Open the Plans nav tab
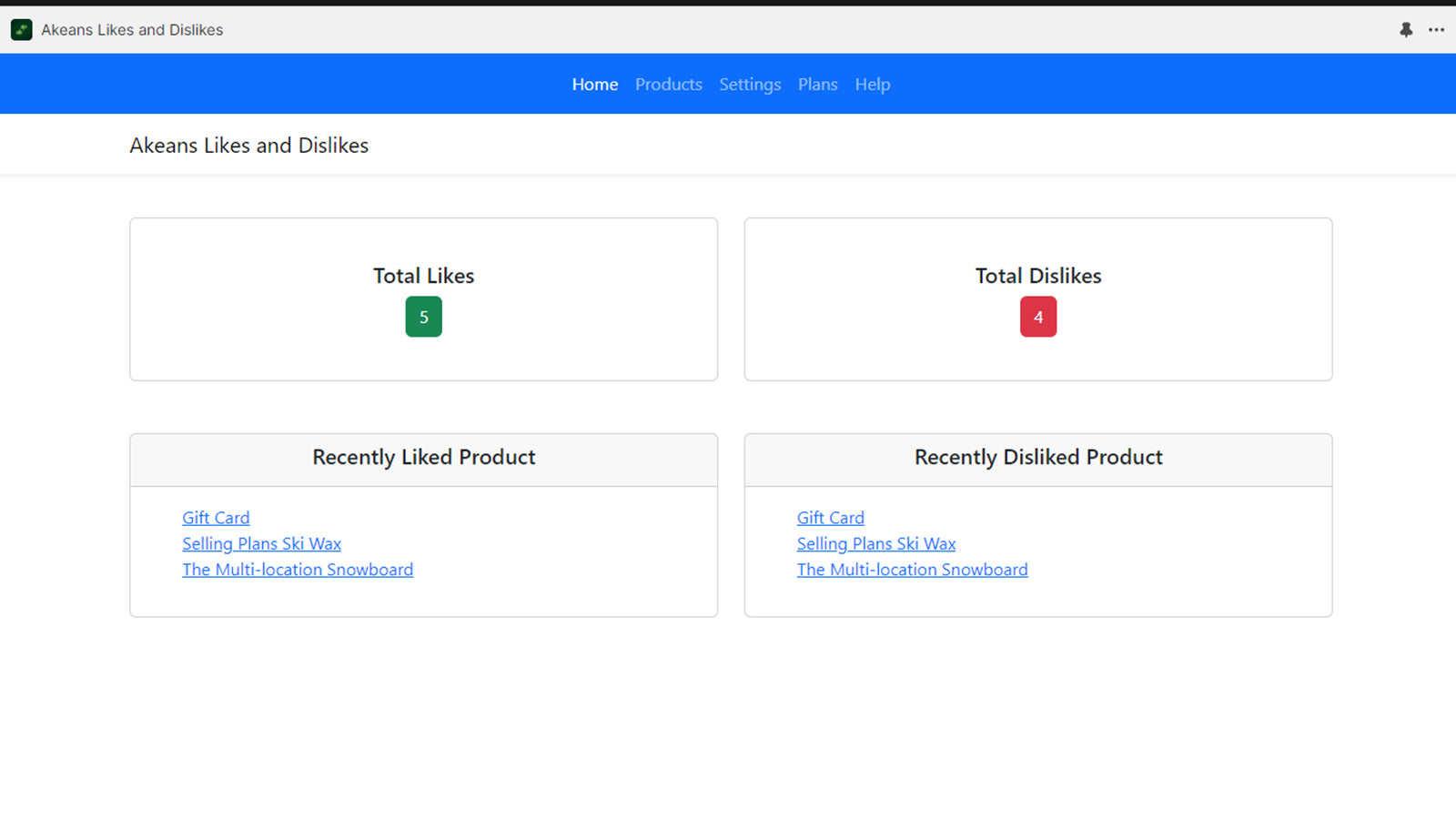This screenshot has height=819, width=1456. coord(817,85)
